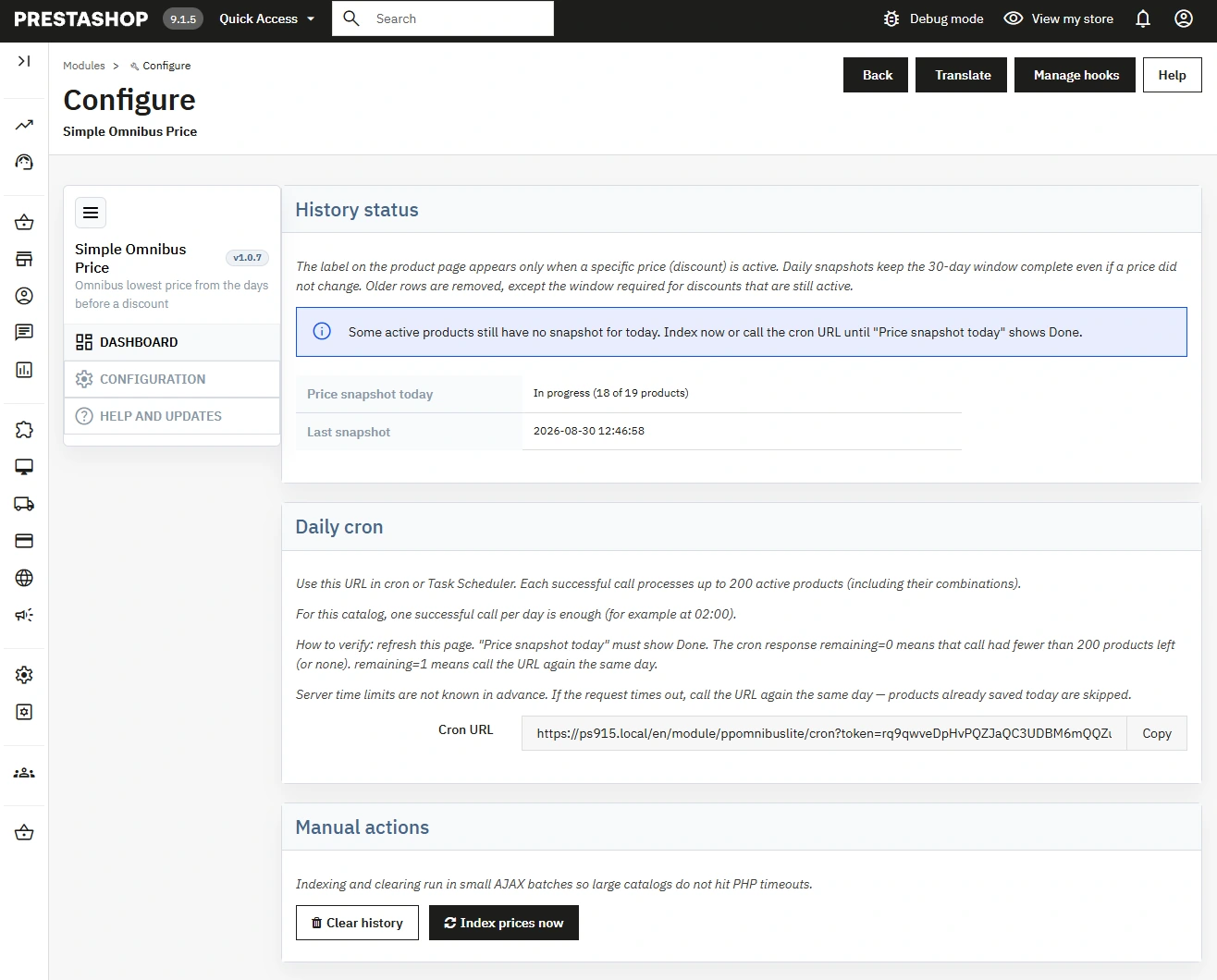Open Modules via puzzle-piece sidebar icon

(x=24, y=430)
